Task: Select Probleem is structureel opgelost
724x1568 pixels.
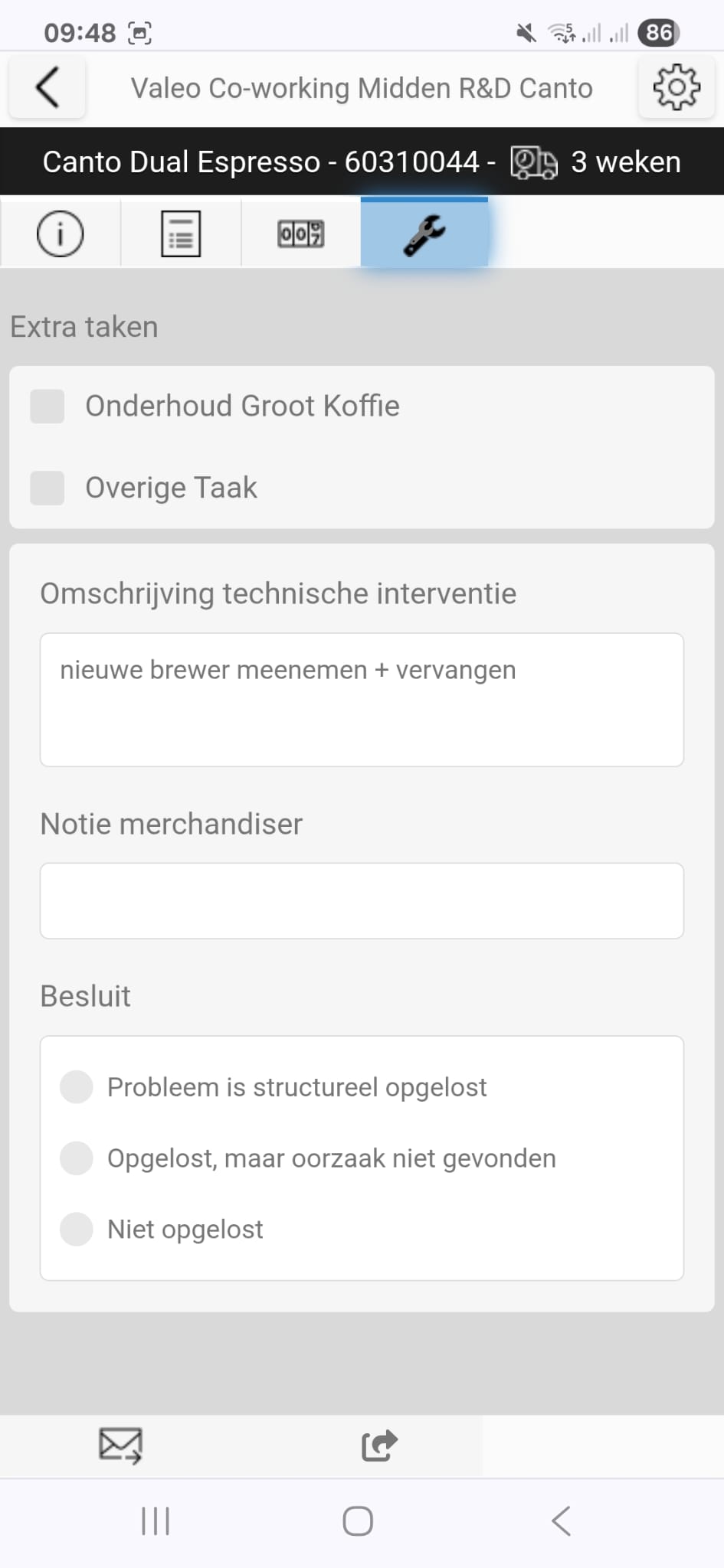Action: [x=77, y=1086]
